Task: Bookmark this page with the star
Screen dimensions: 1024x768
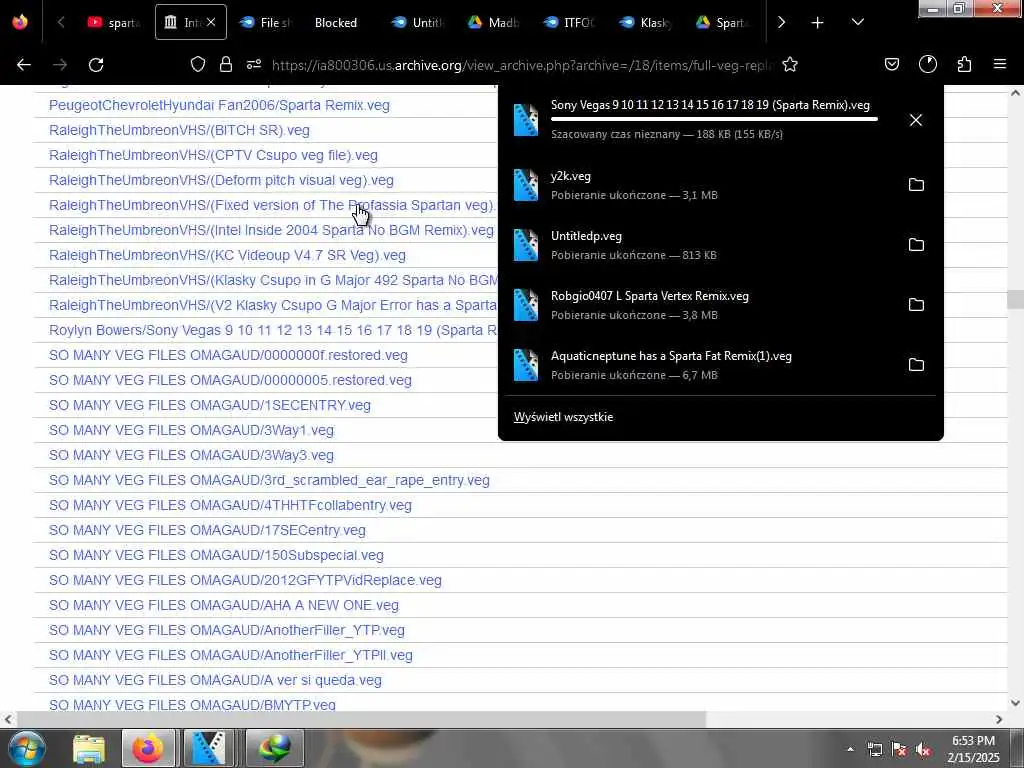Action: click(790, 64)
